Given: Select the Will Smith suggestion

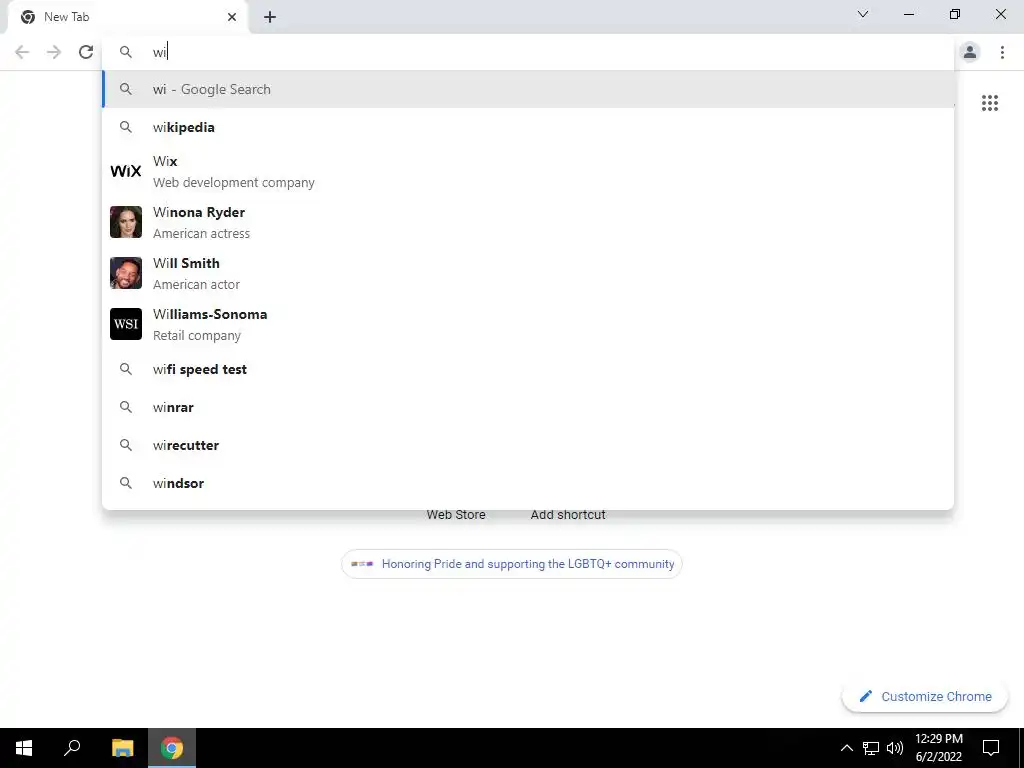Looking at the screenshot, I should click(528, 273).
